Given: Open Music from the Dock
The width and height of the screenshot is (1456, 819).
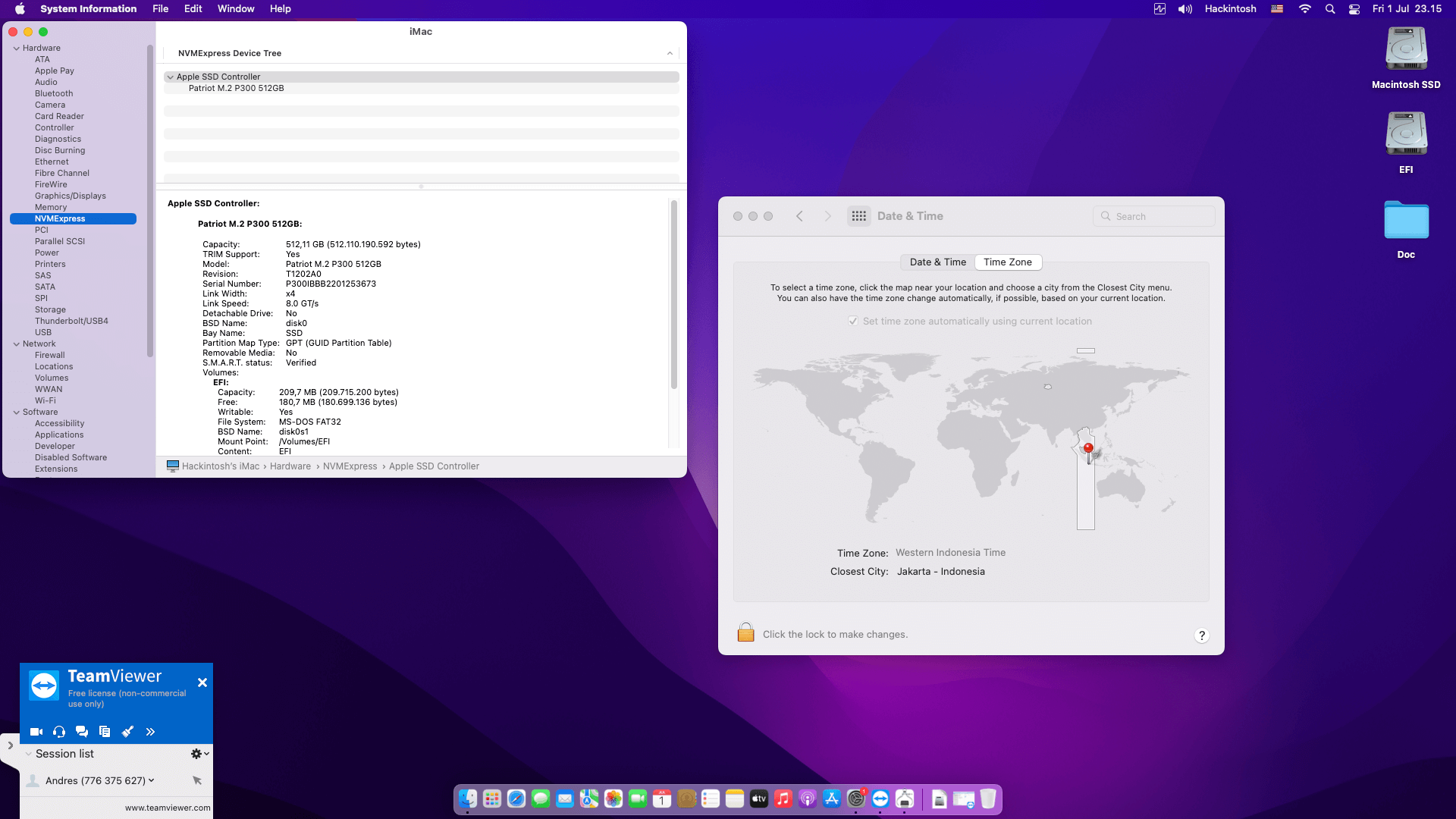Looking at the screenshot, I should tap(783, 799).
